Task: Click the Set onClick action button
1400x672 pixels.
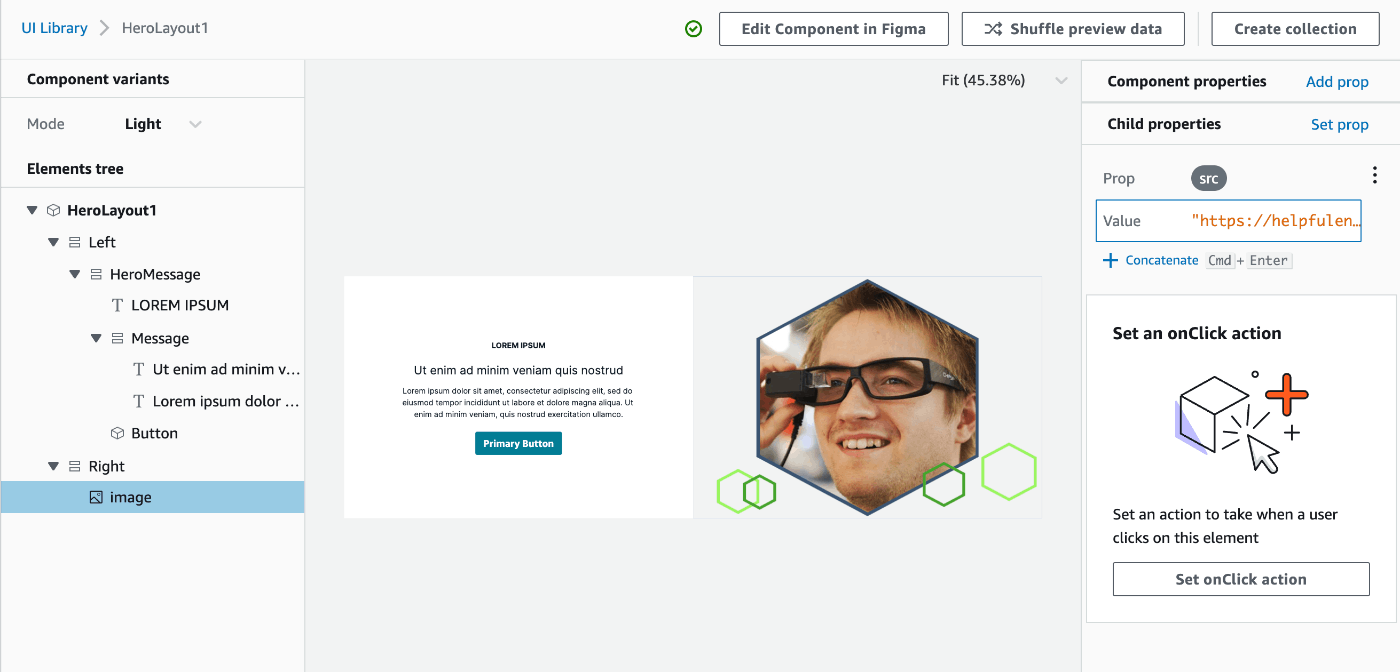Action: click(x=1241, y=579)
